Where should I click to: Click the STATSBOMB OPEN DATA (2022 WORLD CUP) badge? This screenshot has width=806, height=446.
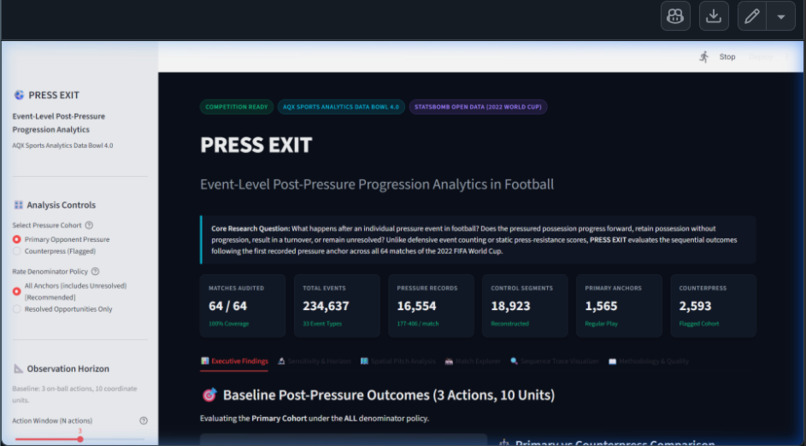point(478,107)
